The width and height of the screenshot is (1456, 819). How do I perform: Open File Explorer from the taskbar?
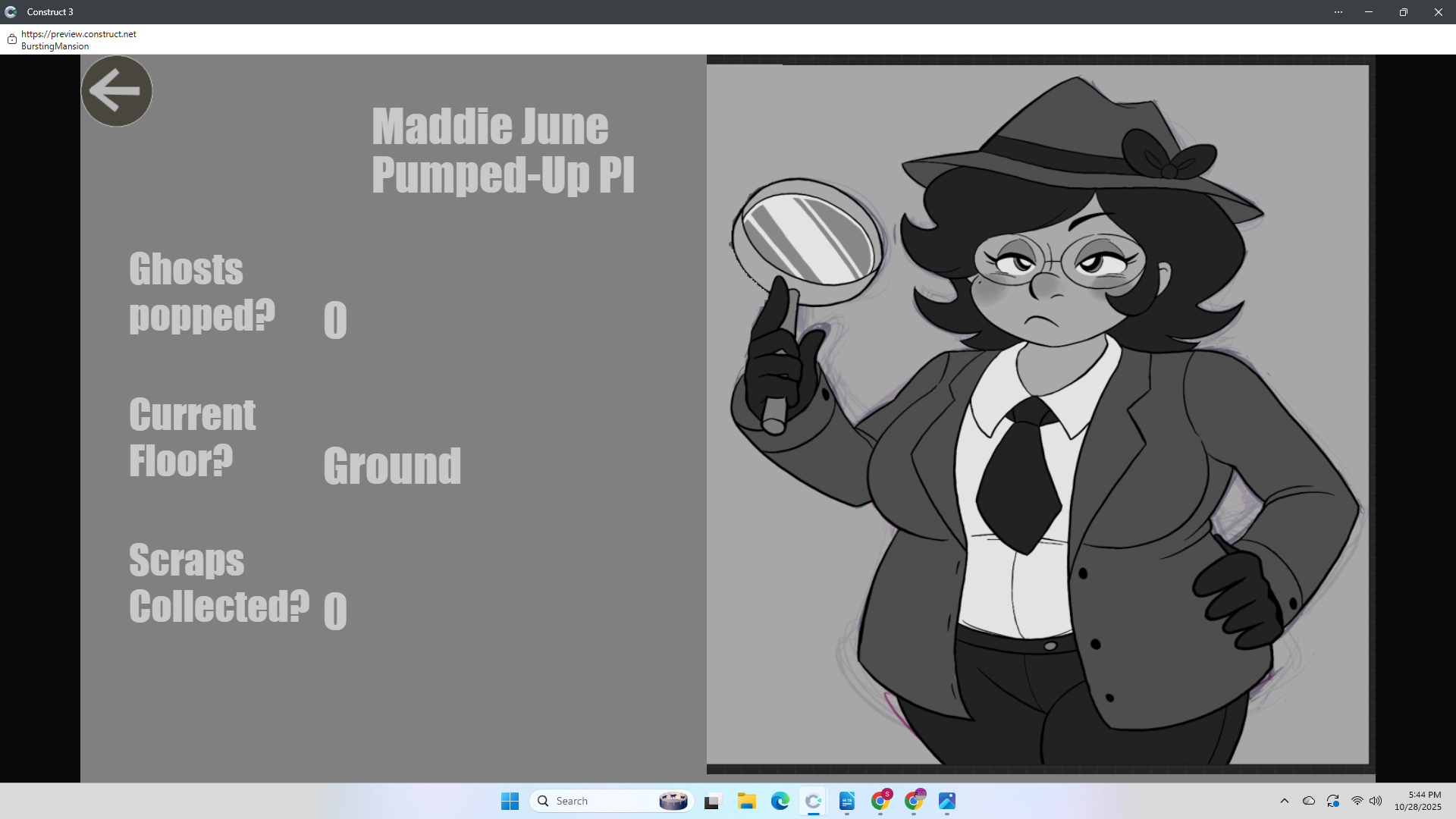point(746,801)
